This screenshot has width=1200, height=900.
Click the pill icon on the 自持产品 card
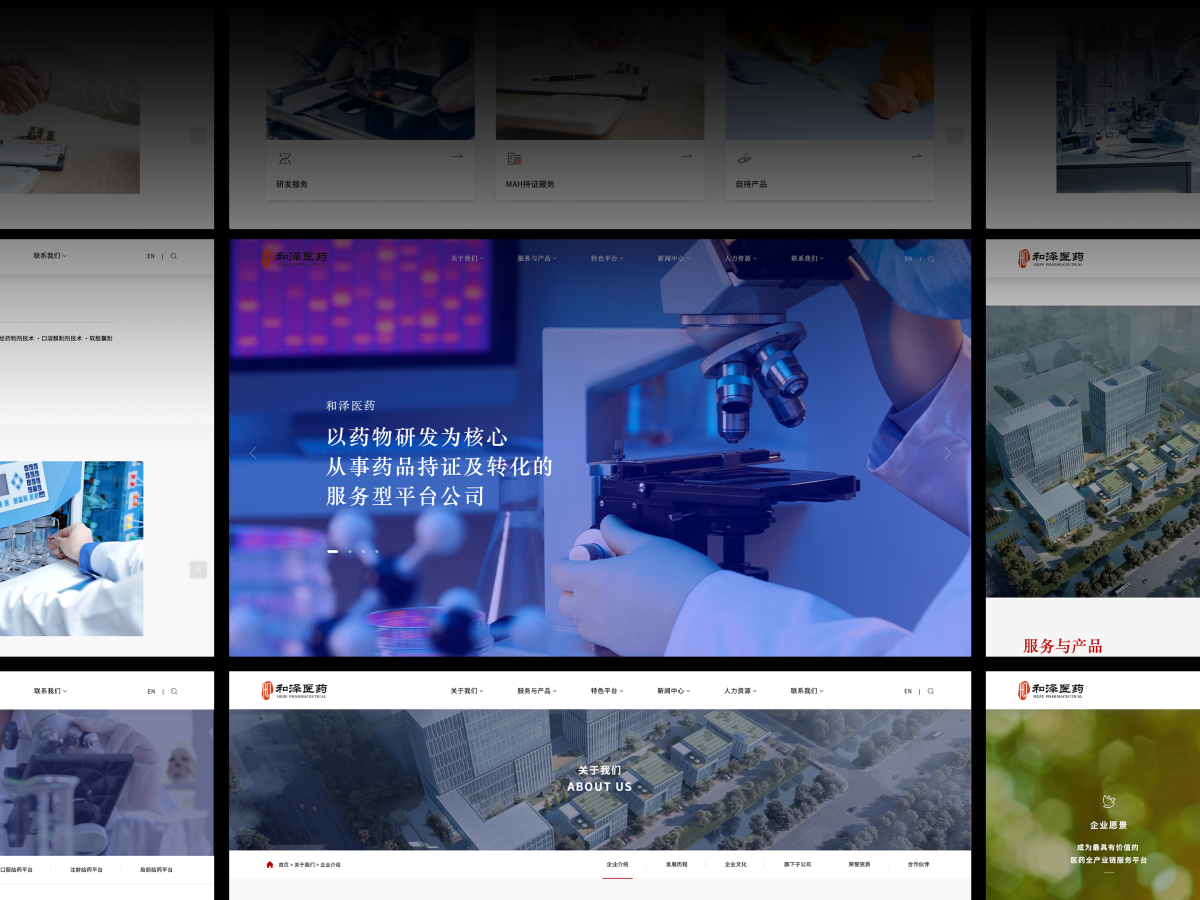click(x=744, y=158)
